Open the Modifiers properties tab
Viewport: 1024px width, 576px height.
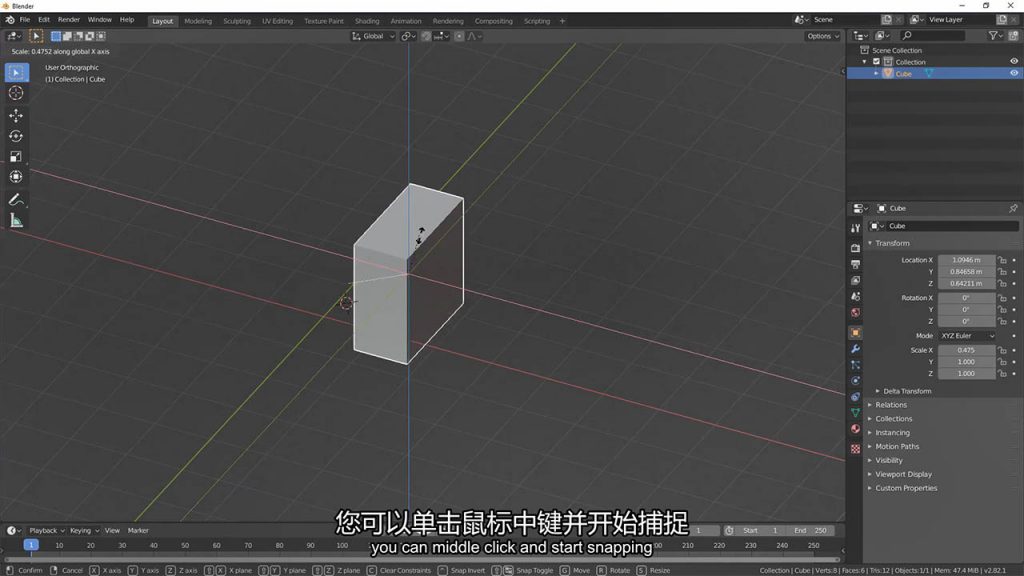click(856, 349)
